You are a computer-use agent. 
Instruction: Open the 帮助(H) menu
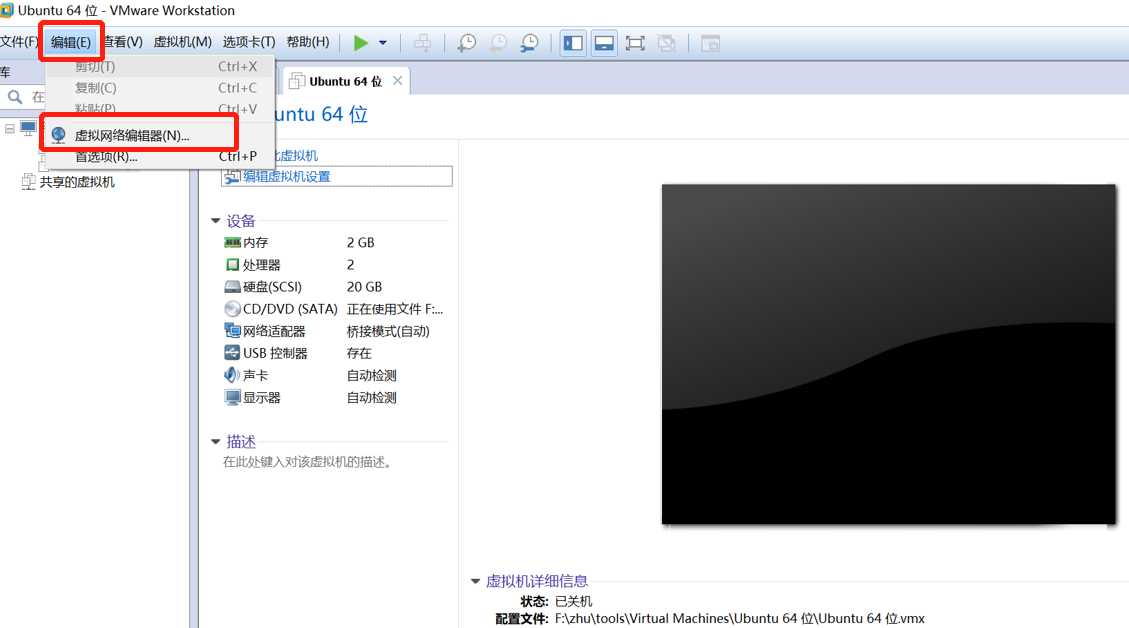coord(307,42)
